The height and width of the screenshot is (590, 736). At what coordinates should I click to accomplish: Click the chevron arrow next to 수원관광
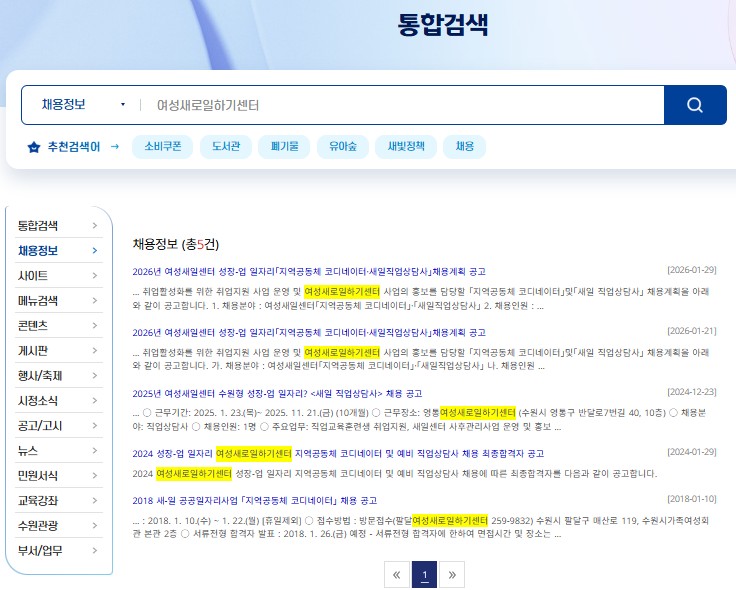tap(95, 526)
